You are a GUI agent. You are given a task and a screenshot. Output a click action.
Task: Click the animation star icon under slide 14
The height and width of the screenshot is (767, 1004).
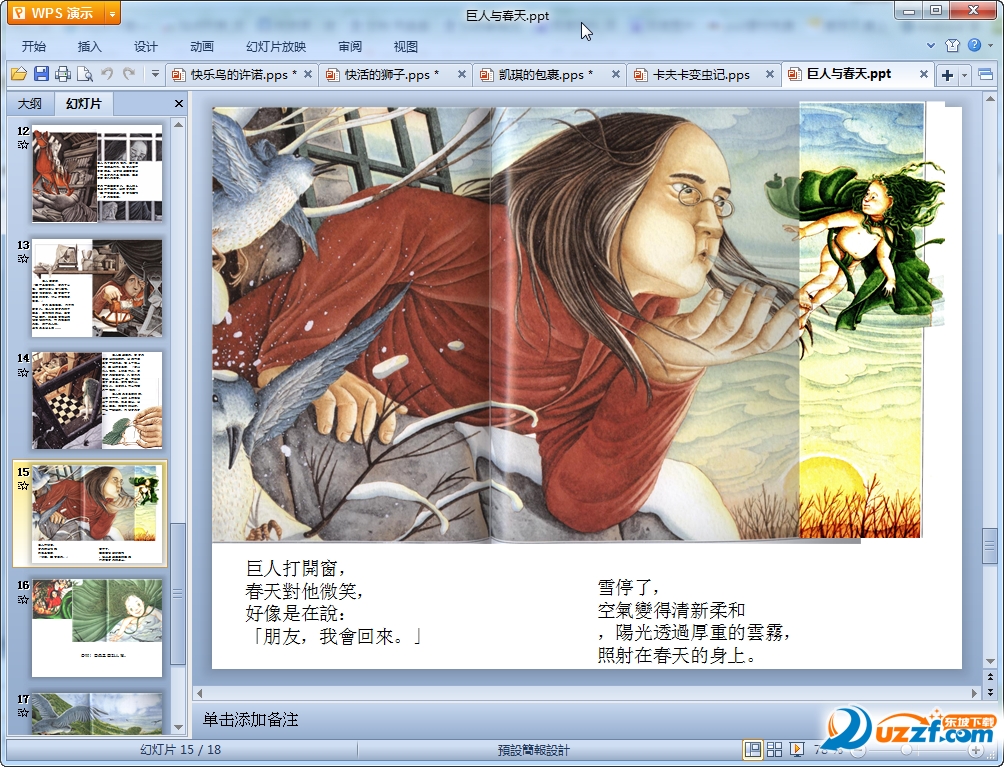click(x=24, y=373)
